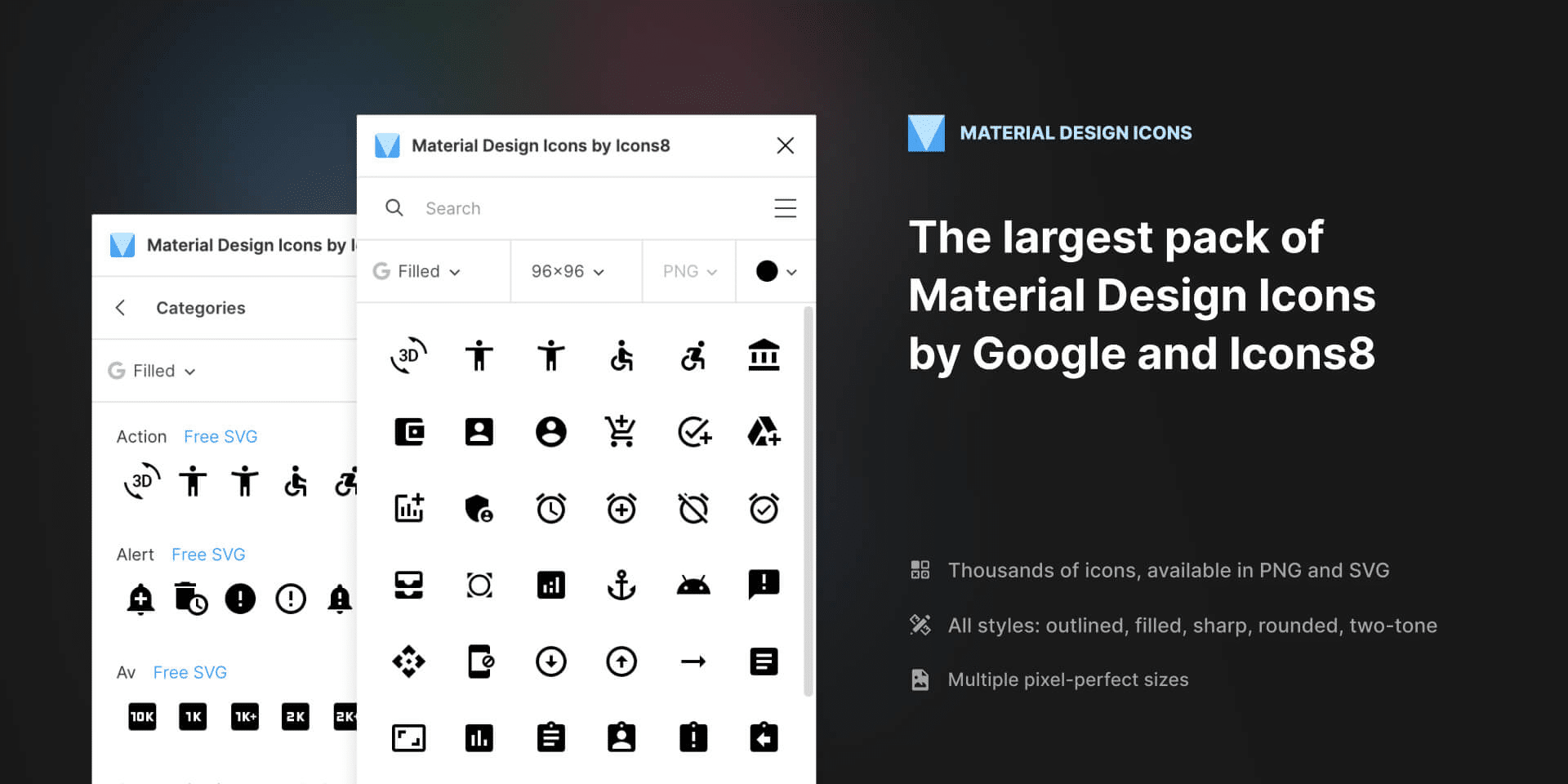Select the add to Google Drive icon

click(764, 431)
